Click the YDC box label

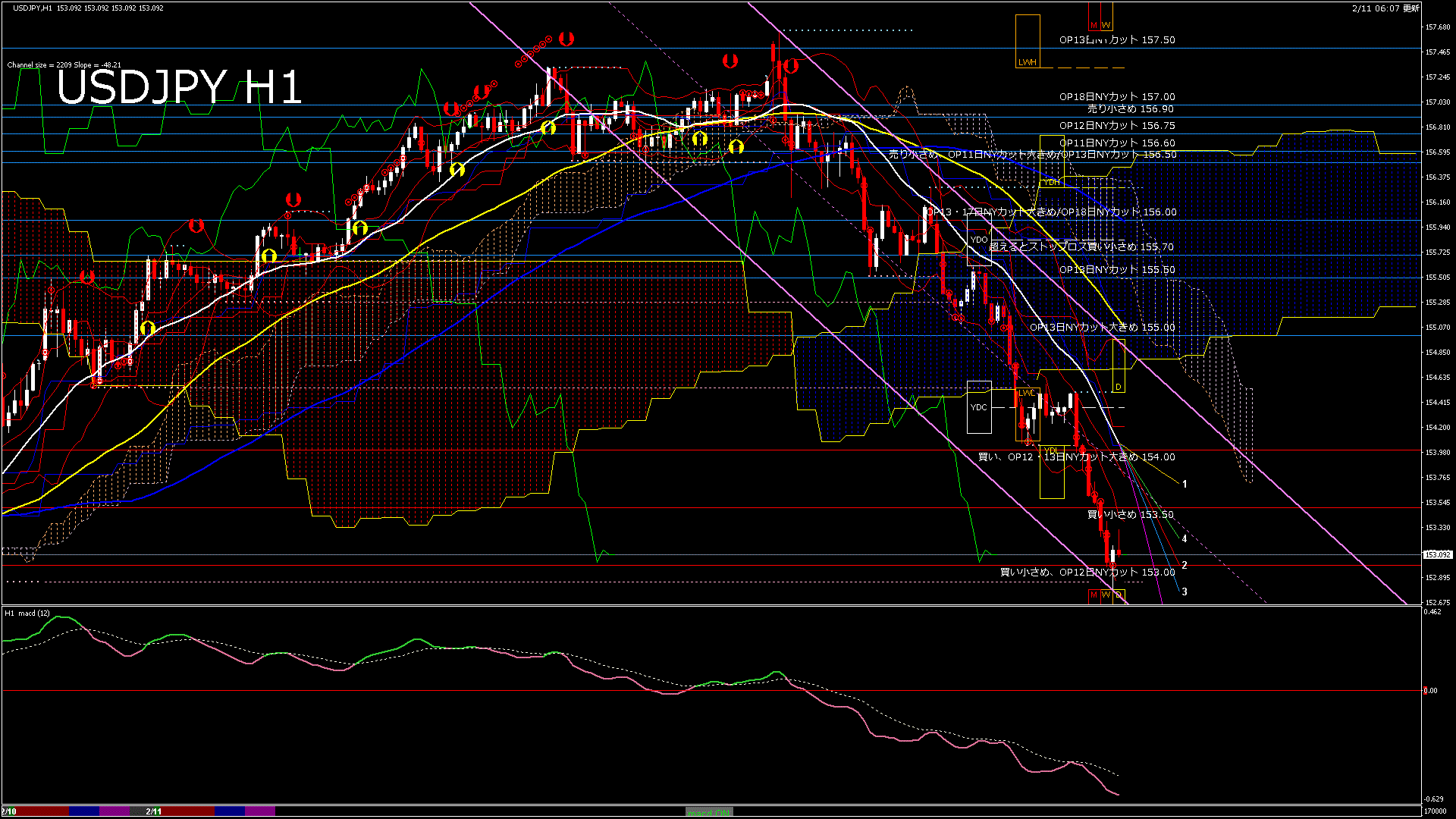click(x=979, y=407)
